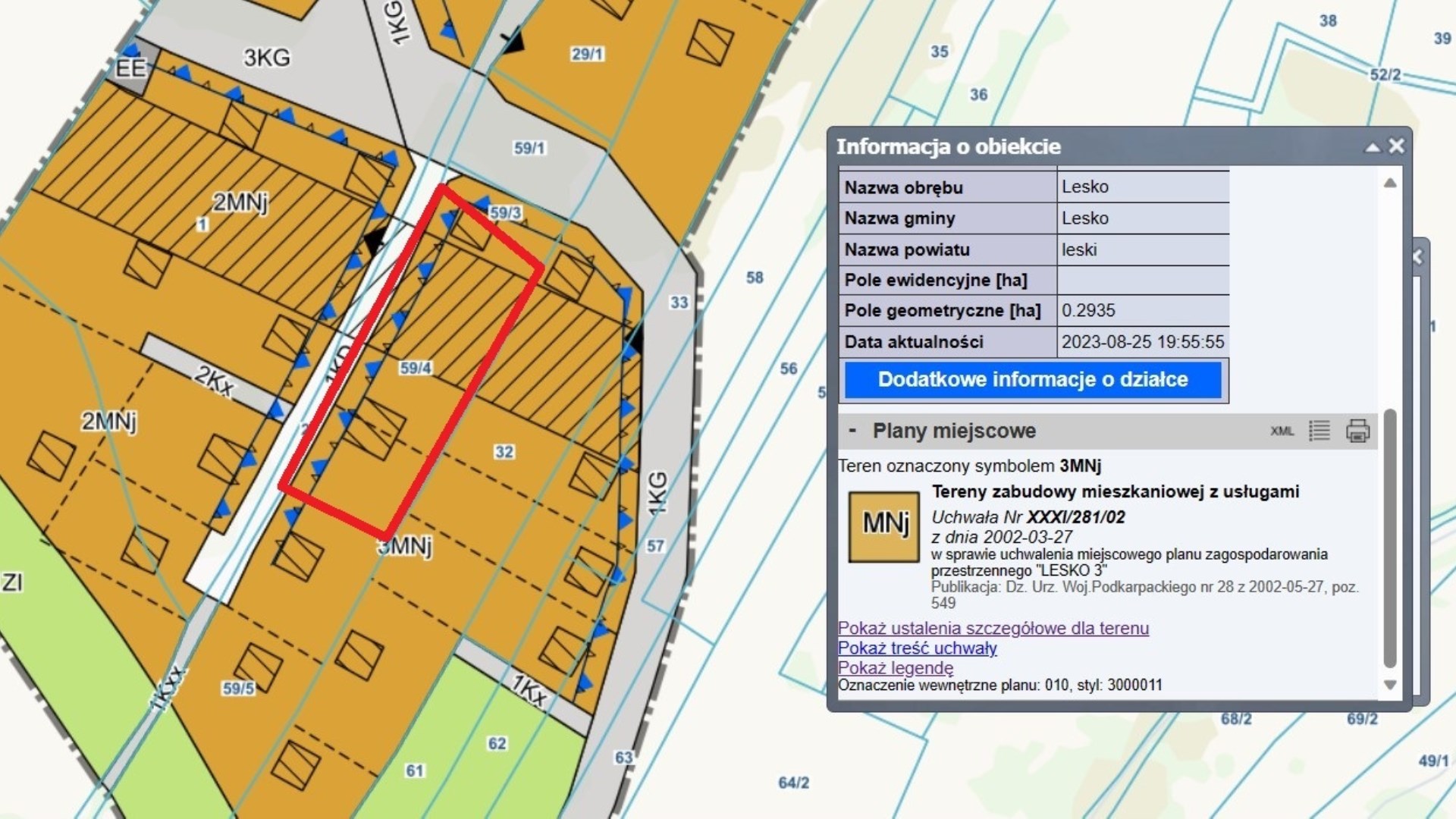Click parcel label 56 on map
This screenshot has height=819, width=1456.
point(789,369)
